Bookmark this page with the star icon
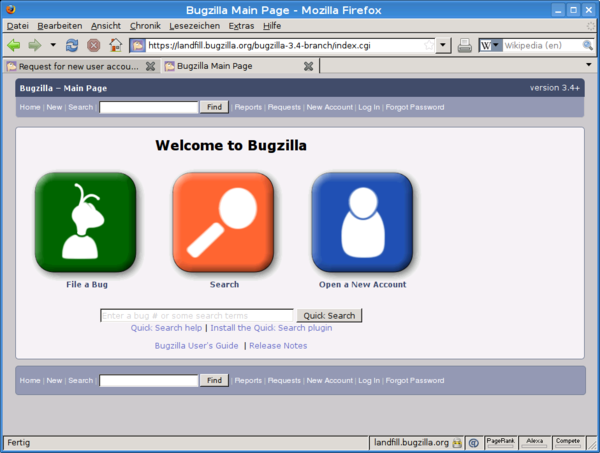The width and height of the screenshot is (600, 453). point(429,46)
